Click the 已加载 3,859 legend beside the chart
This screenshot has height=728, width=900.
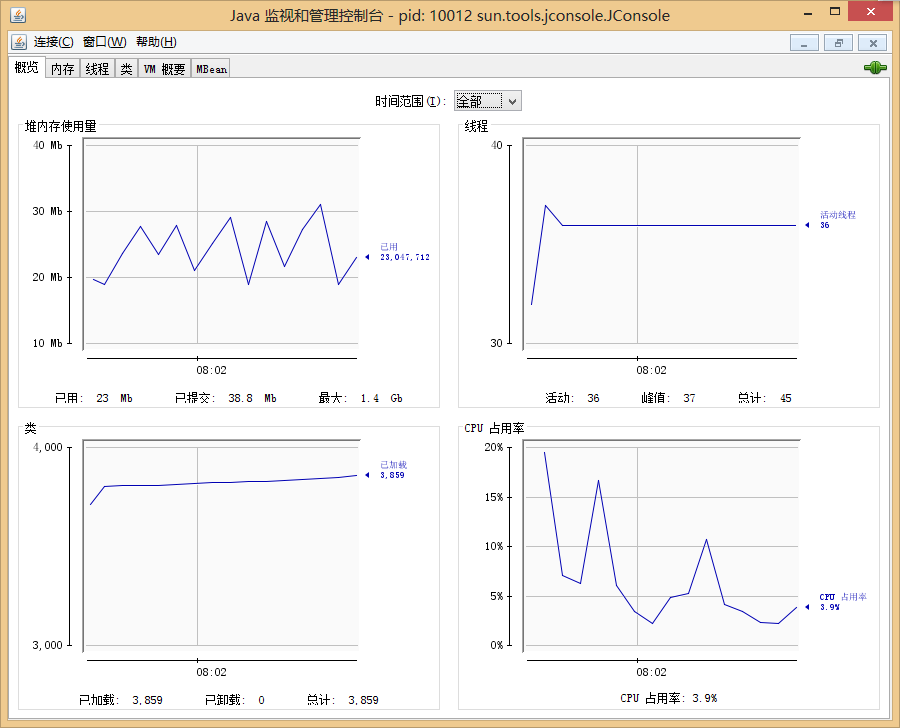coord(393,470)
